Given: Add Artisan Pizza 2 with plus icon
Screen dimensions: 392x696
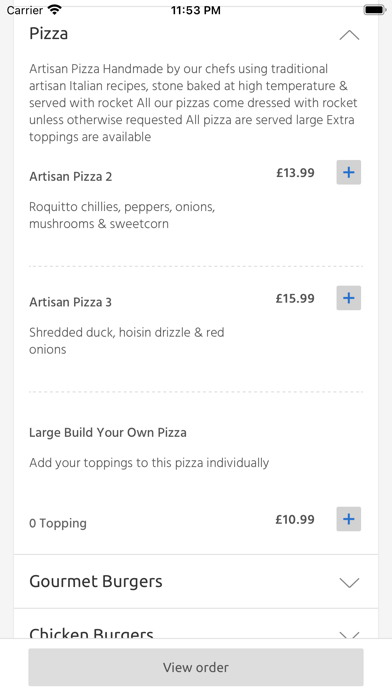Looking at the screenshot, I should pyautogui.click(x=348, y=172).
